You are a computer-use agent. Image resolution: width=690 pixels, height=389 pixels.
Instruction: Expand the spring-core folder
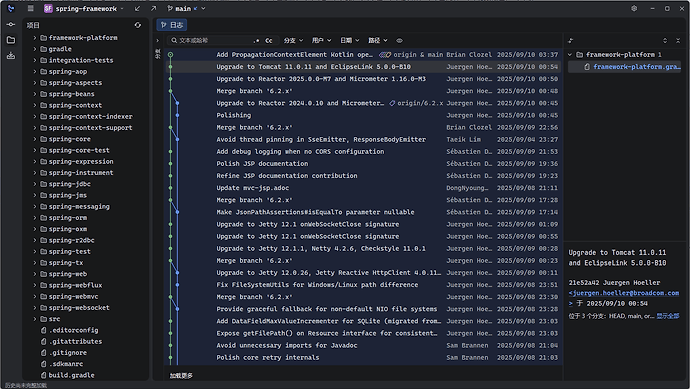tap(34, 139)
